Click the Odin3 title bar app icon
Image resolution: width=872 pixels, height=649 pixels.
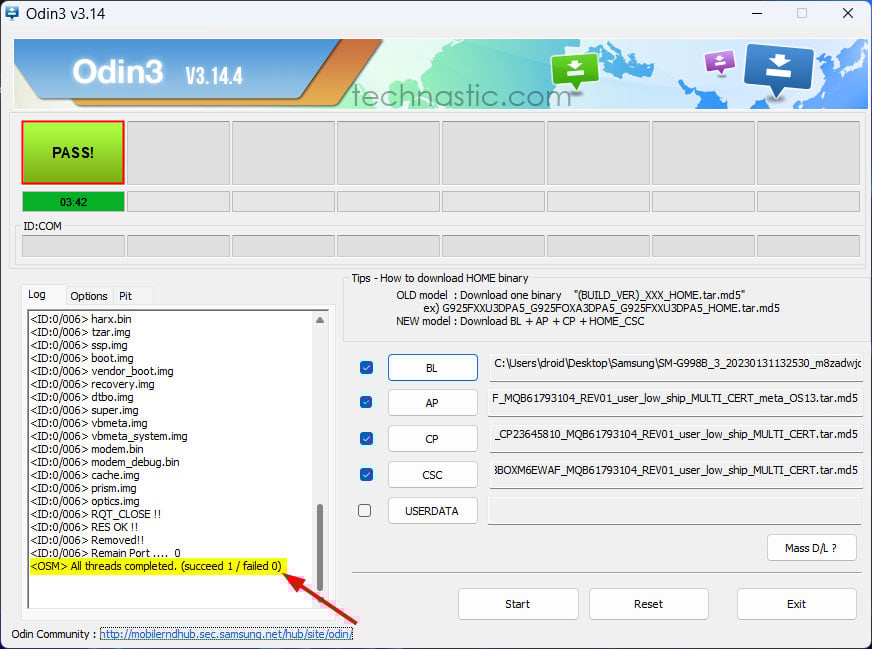click(12, 13)
